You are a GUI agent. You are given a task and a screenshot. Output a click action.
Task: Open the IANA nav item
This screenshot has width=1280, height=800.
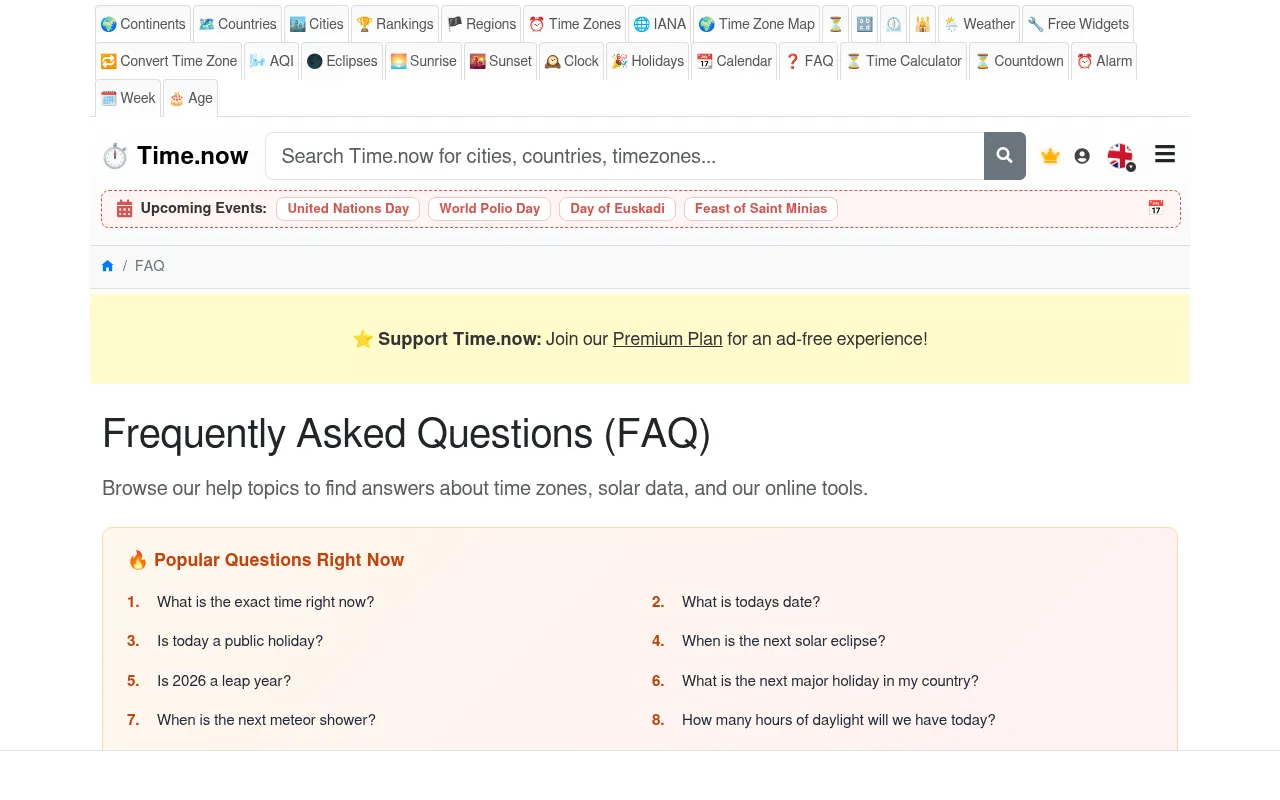point(660,24)
